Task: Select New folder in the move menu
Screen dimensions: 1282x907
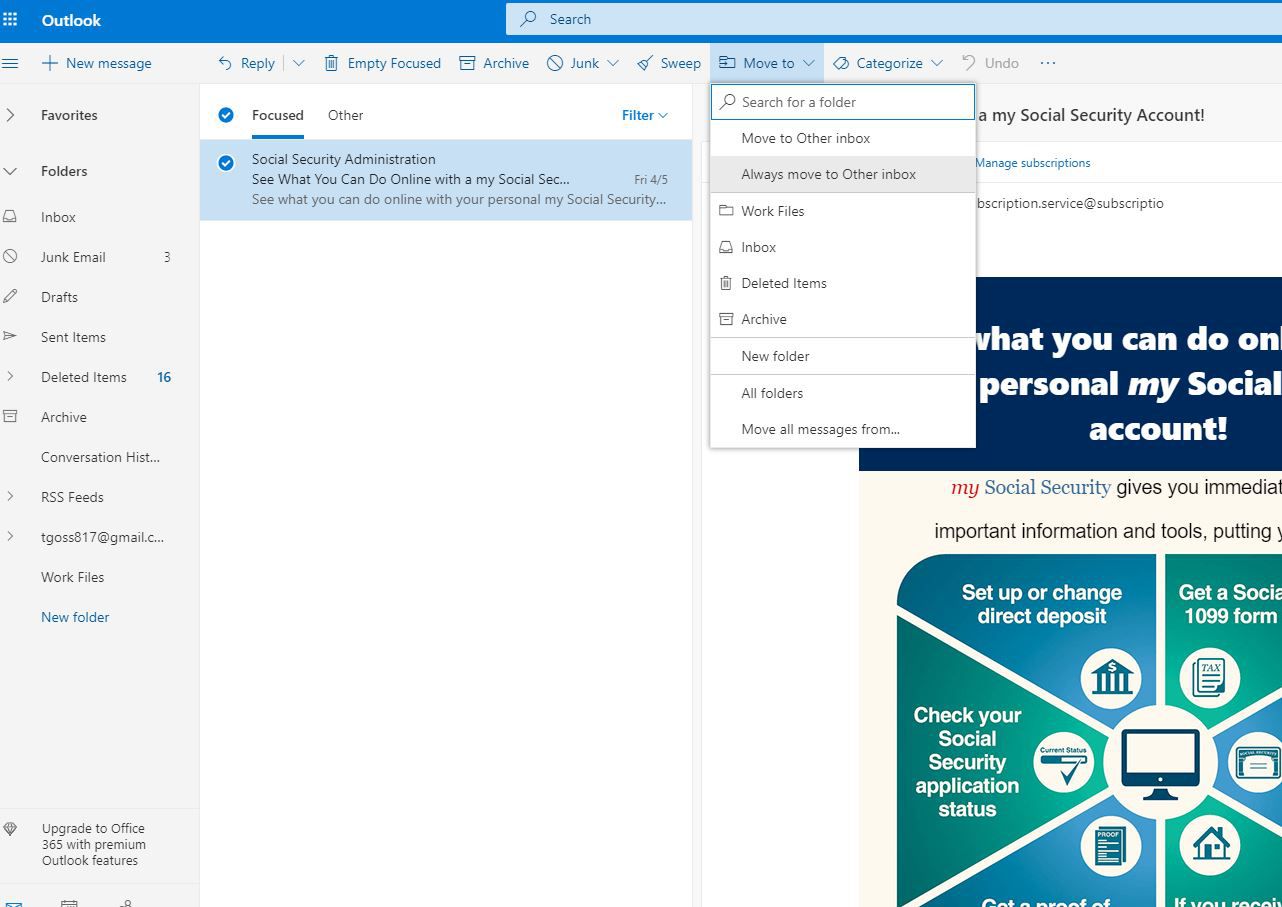Action: [x=843, y=356]
